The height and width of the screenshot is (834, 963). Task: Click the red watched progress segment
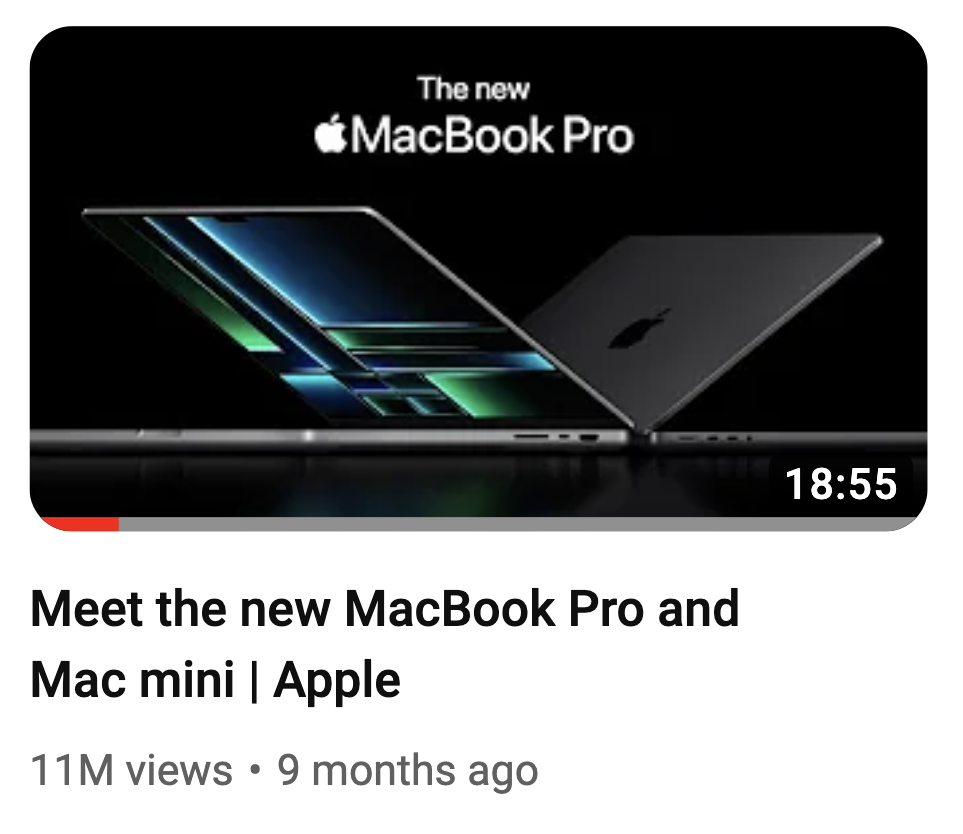79,524
